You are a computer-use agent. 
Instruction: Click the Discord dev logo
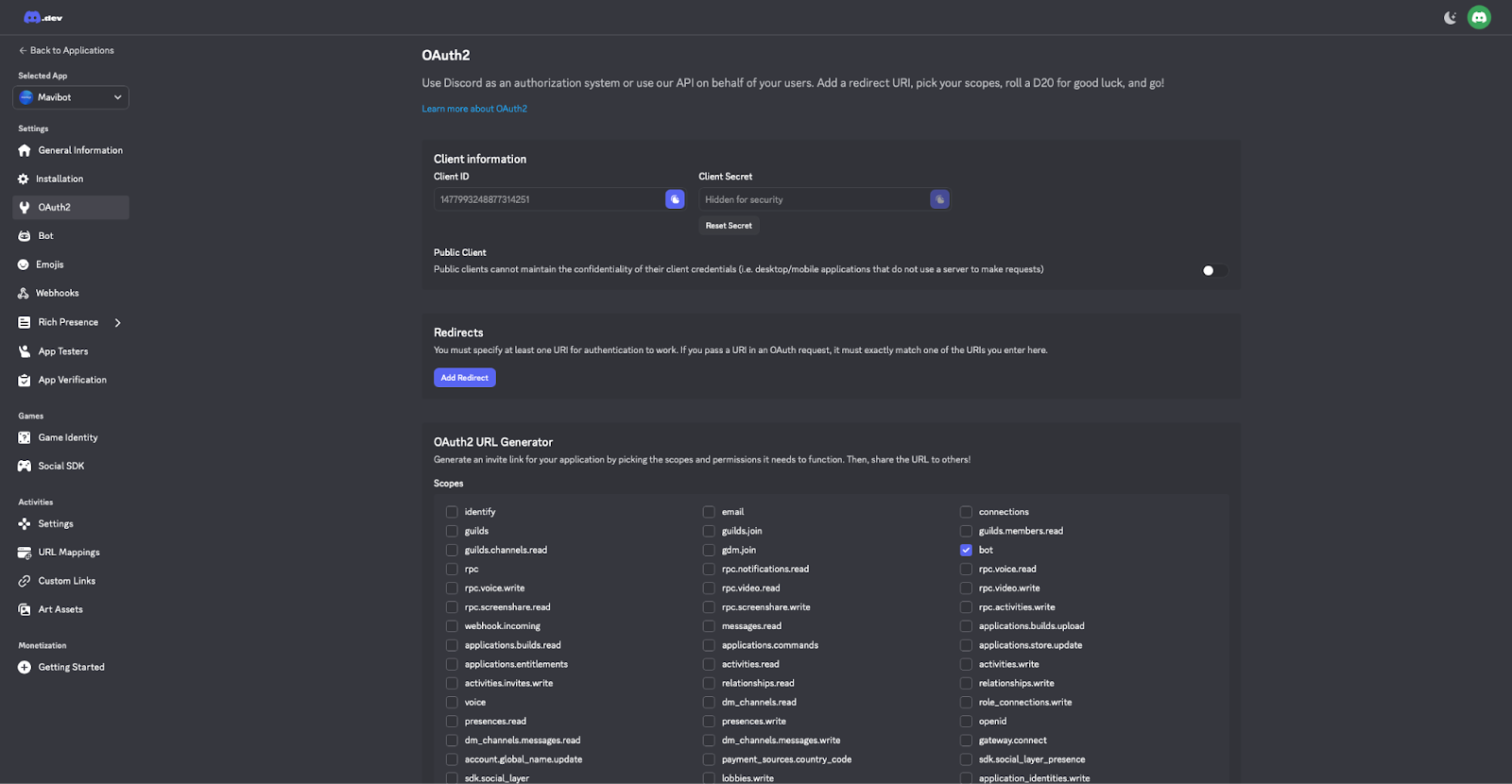coord(43,18)
